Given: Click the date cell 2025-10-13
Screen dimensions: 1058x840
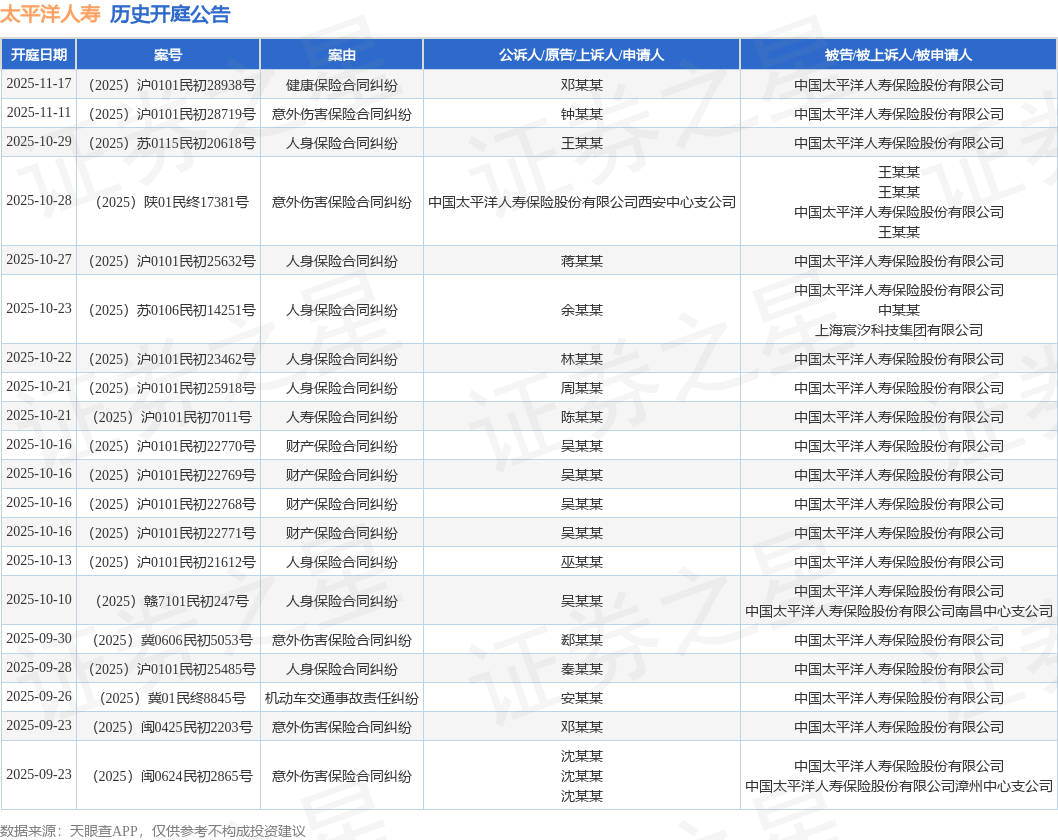Looking at the screenshot, I should (38, 561).
